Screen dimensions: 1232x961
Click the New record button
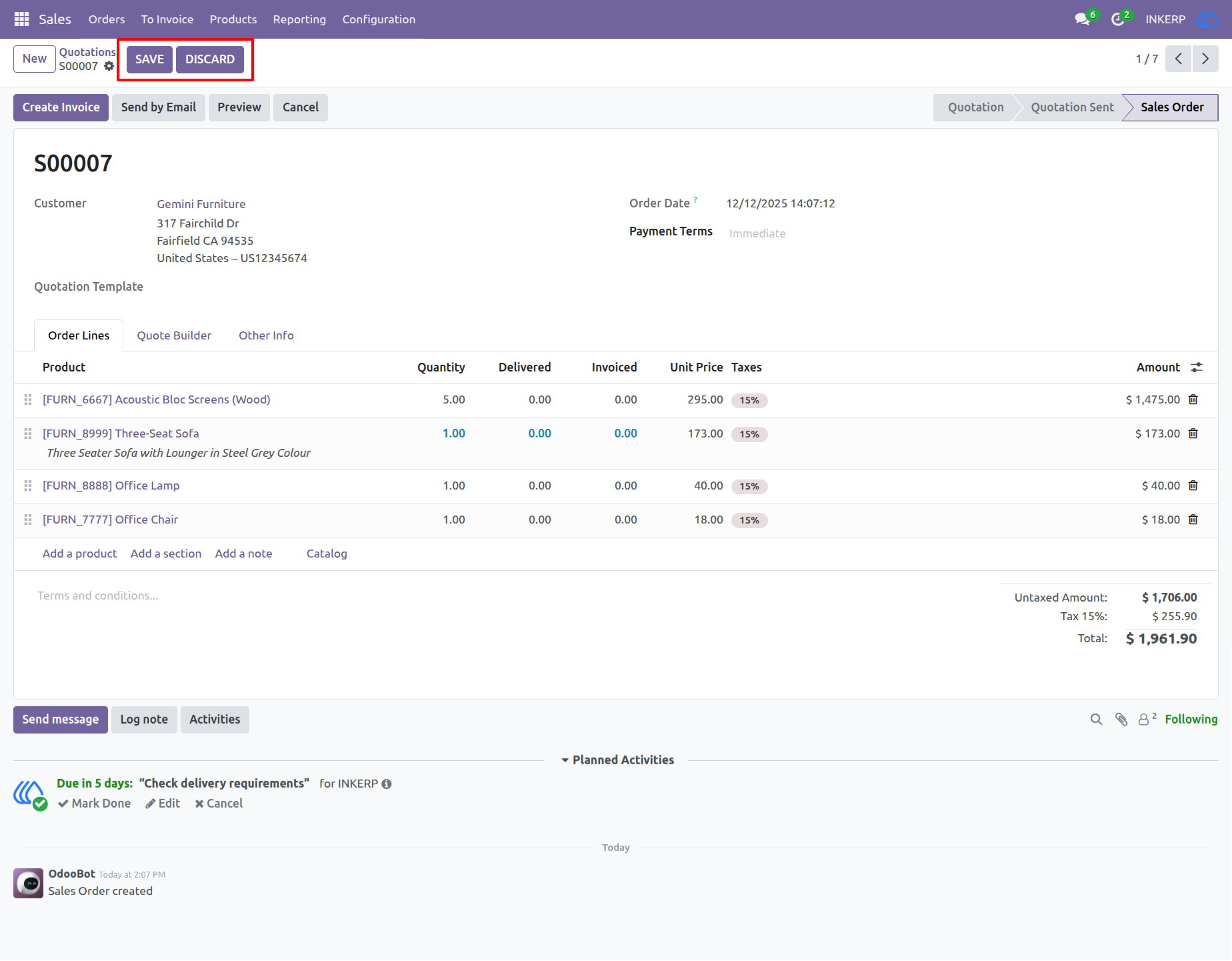click(35, 59)
